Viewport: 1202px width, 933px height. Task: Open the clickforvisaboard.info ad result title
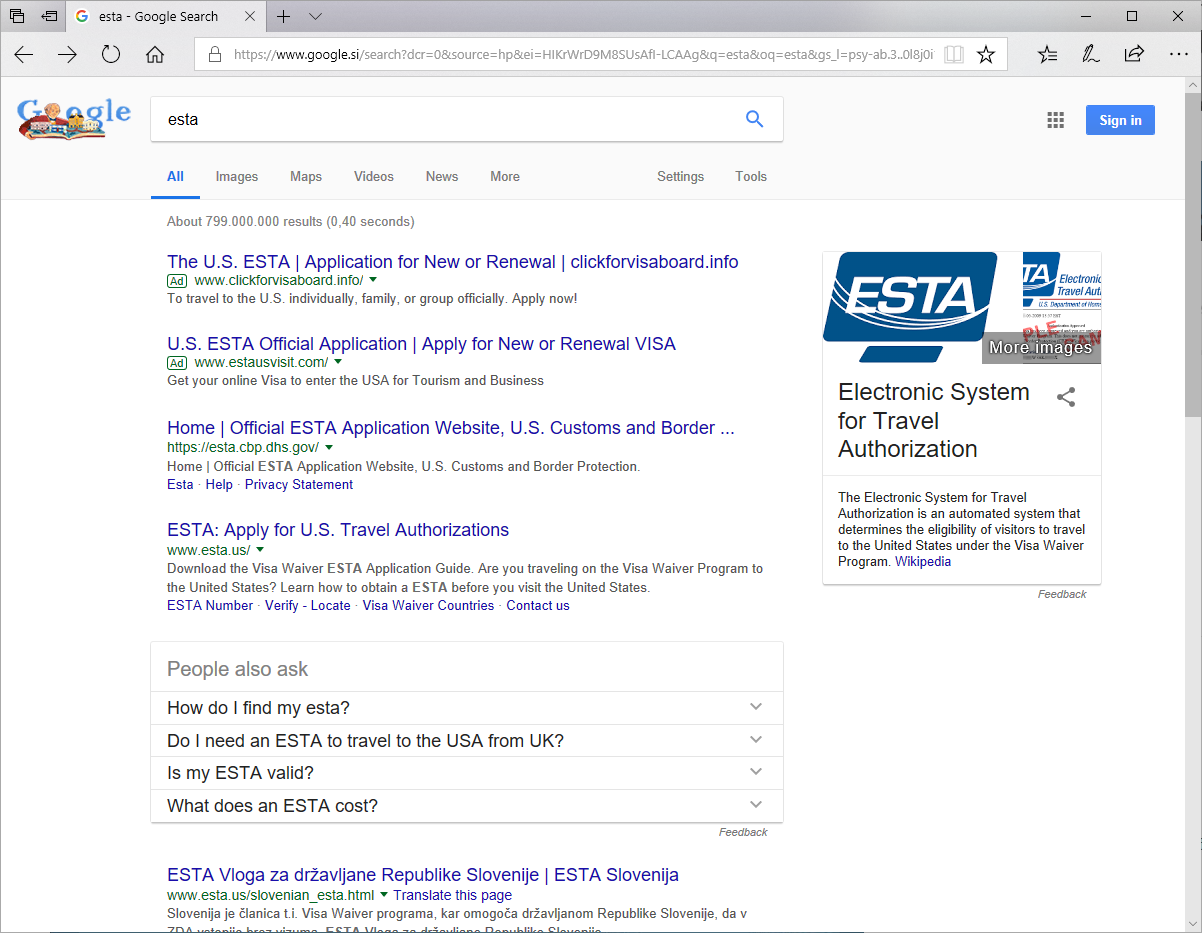(x=453, y=262)
